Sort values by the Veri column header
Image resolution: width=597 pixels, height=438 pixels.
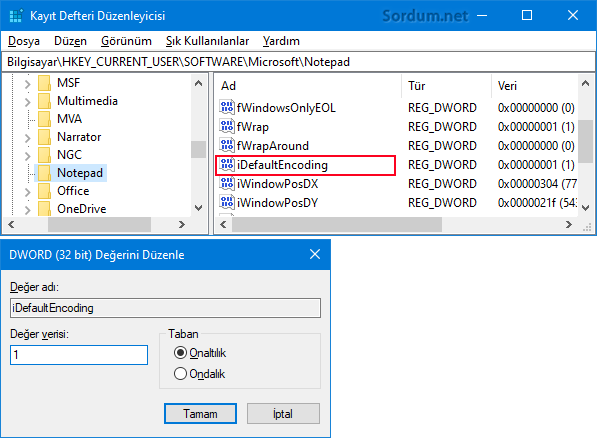coord(535,86)
